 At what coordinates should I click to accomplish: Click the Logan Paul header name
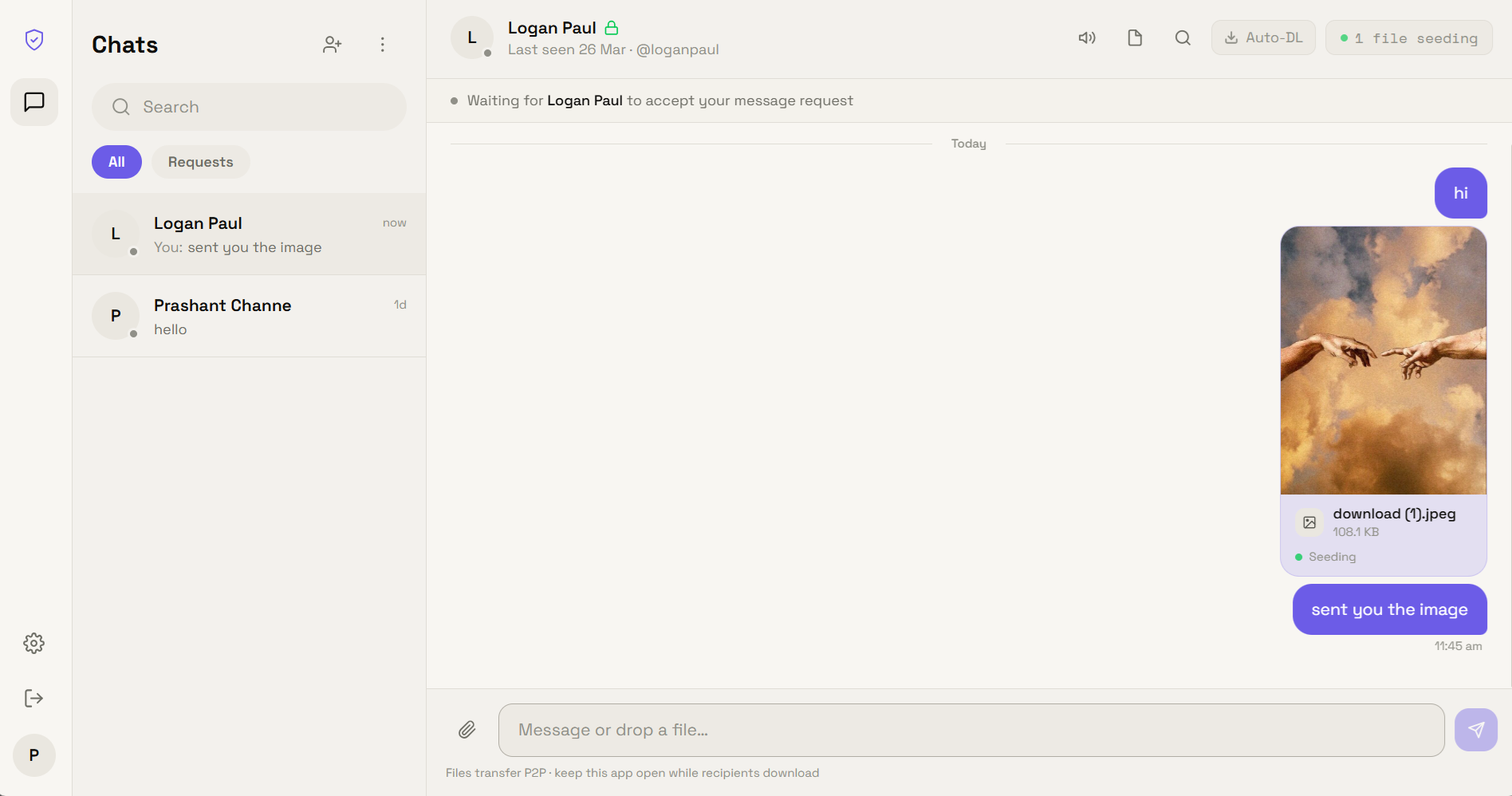point(552,28)
